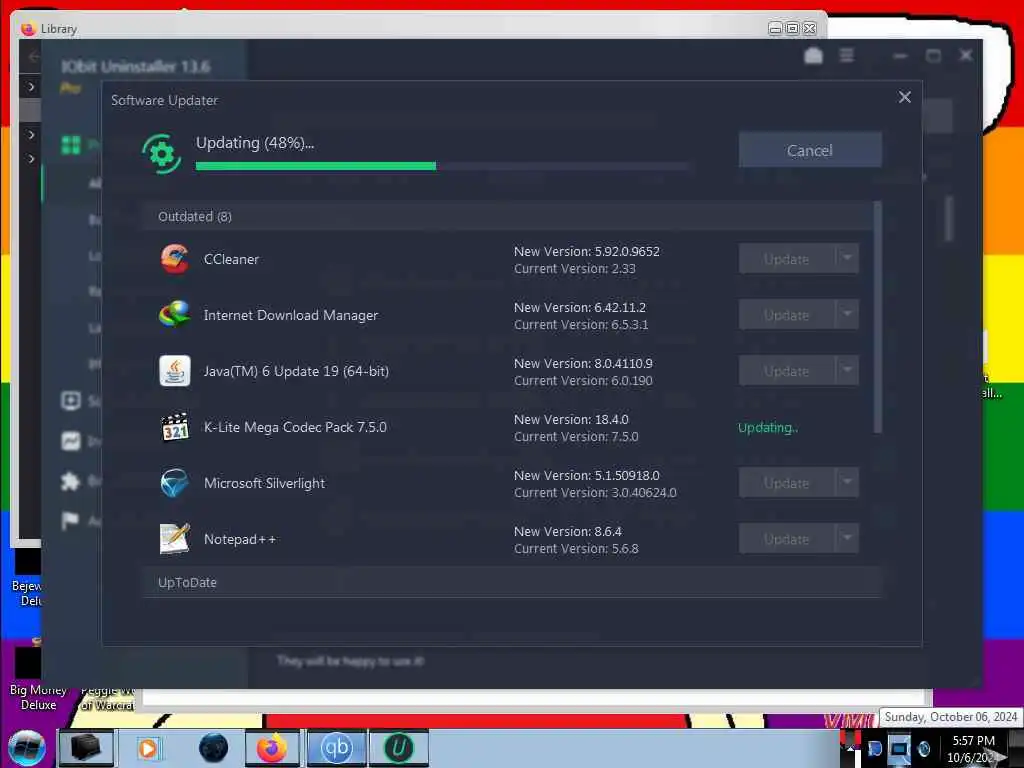Open Microsoft Silverlight update dropdown arrow
1024x768 pixels.
(847, 483)
